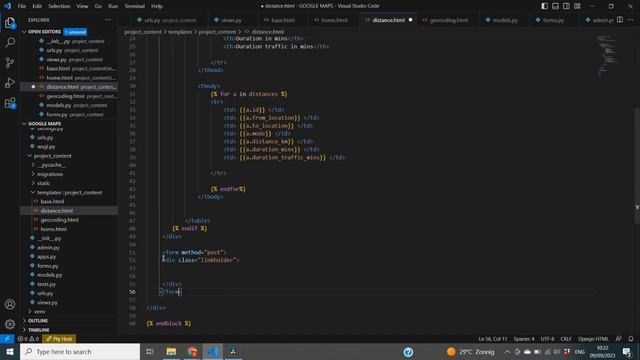
Task: Click the 1 unsaved badge in Open Editors
Action: [x=75, y=32]
